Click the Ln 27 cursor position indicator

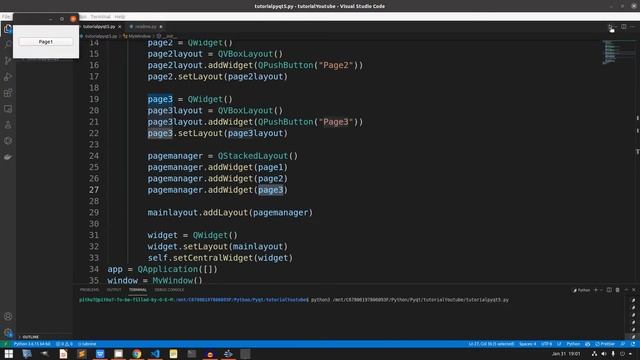(x=491, y=344)
